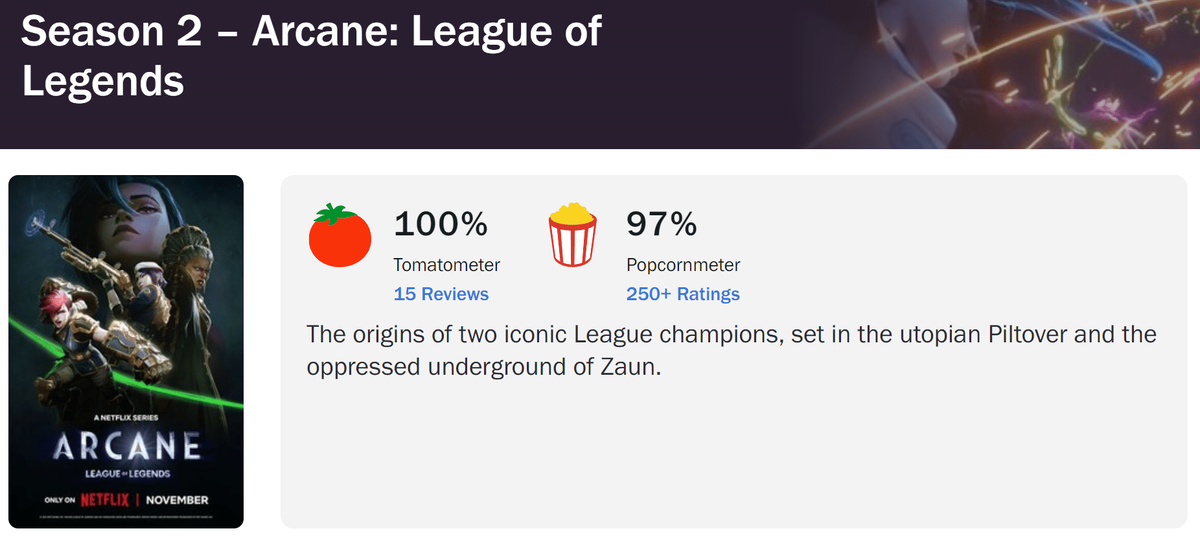Click the red tomato icon
This screenshot has width=1200, height=544.
click(340, 236)
